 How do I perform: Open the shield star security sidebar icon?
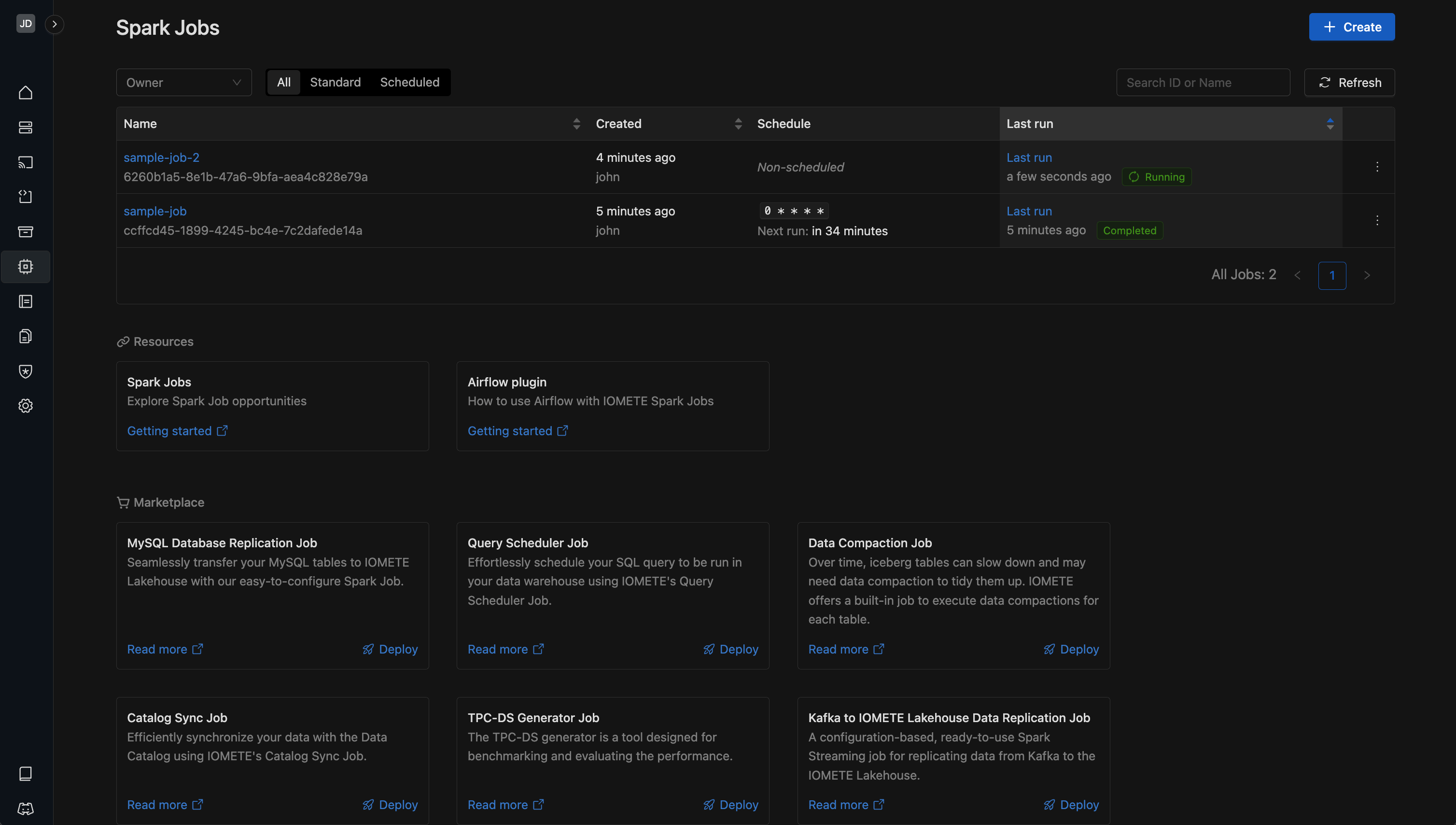[x=26, y=371]
